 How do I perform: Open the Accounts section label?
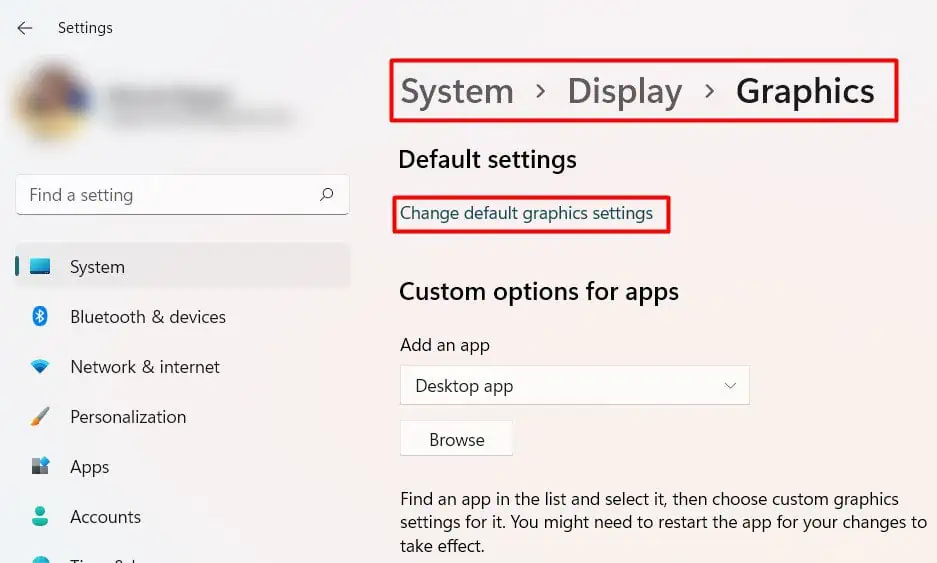(x=105, y=516)
